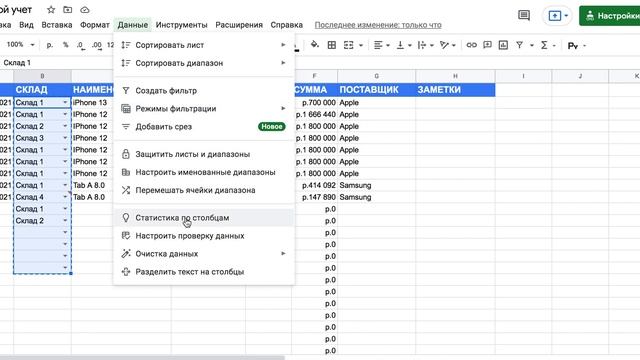Click the Ру input tools icon
Image resolution: width=640 pixels, height=360 pixels.
click(573, 46)
